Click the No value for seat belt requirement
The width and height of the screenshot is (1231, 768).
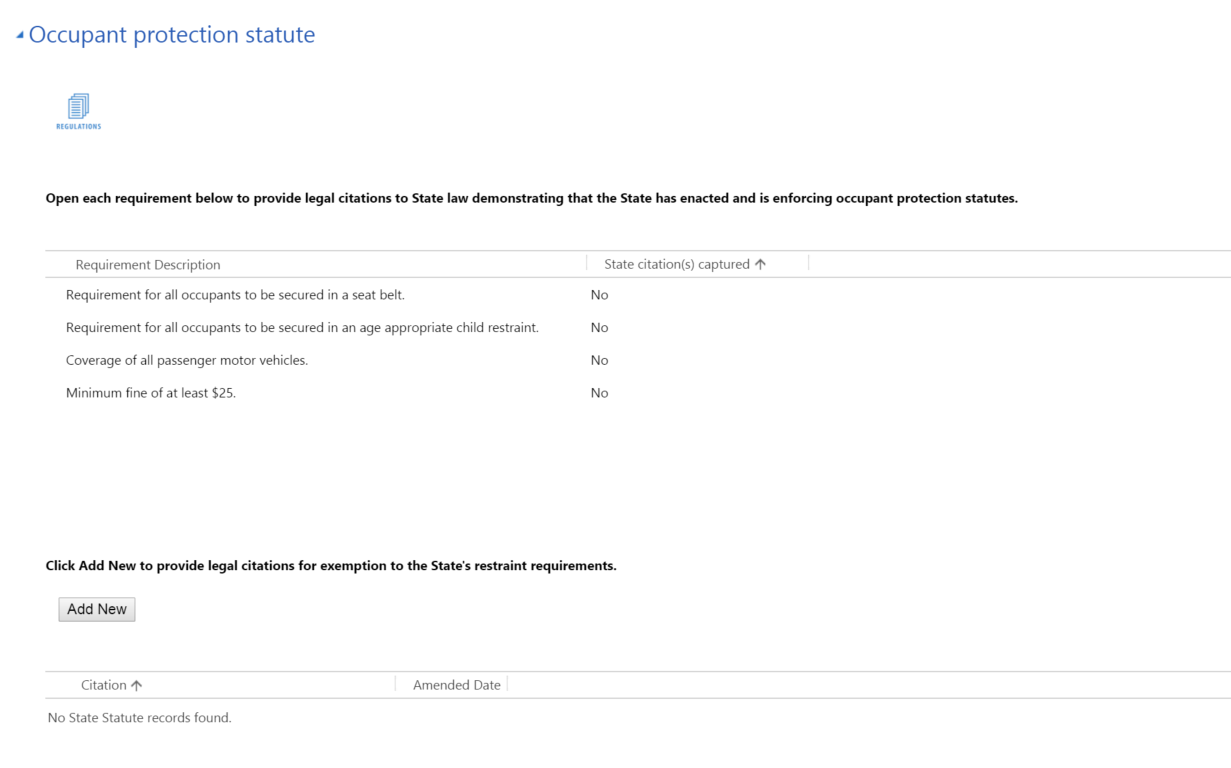[599, 295]
